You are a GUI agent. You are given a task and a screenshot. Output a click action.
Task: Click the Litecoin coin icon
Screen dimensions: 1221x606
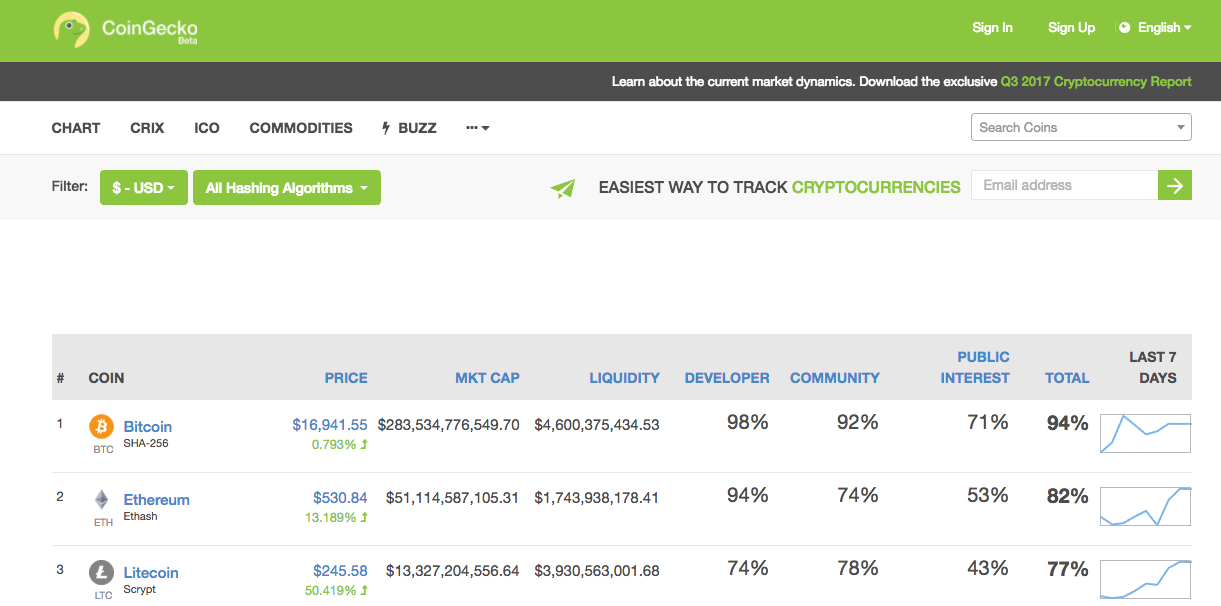pyautogui.click(x=102, y=572)
